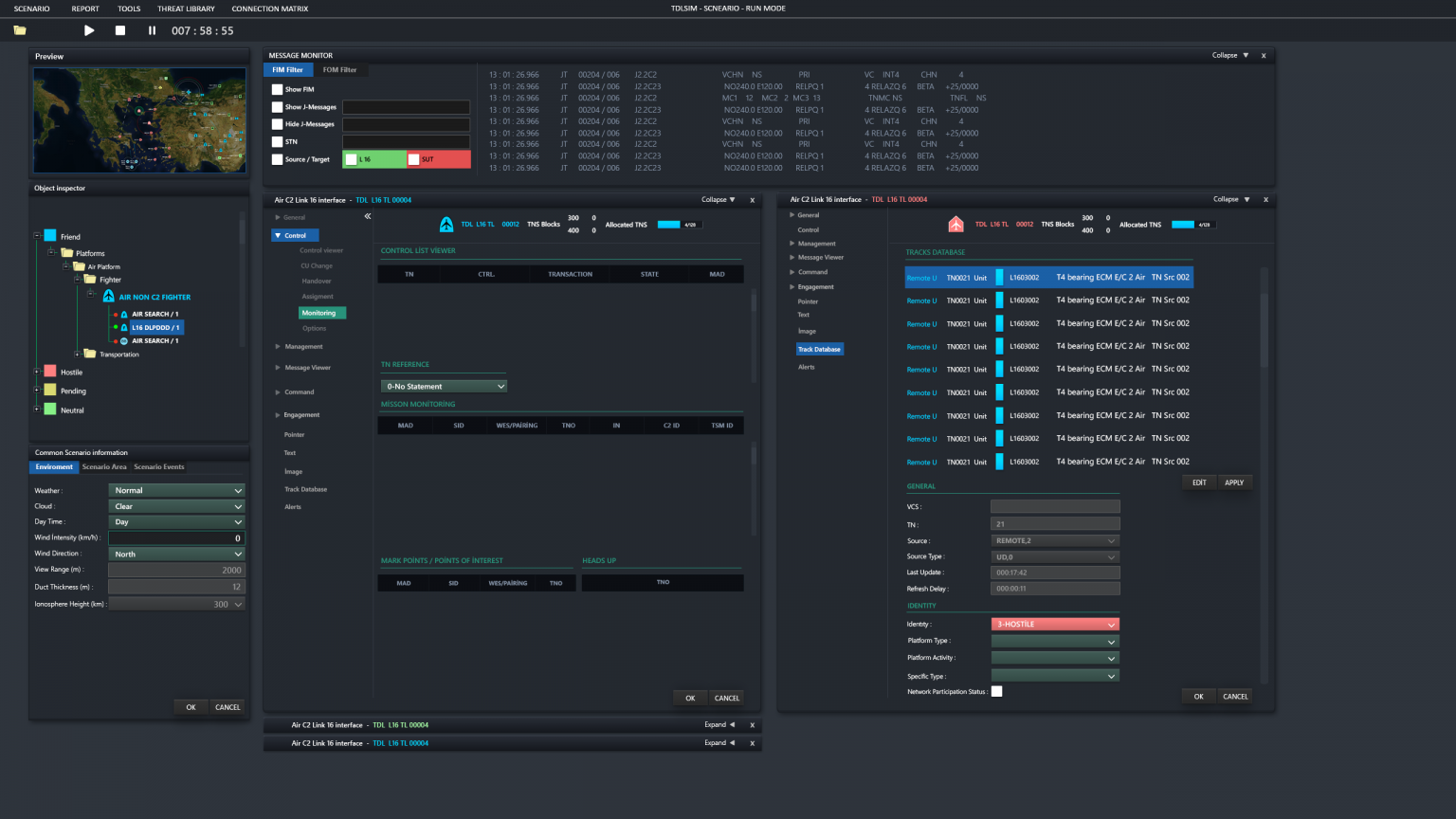
Task: Click the green L 16 color swatch
Action: [373, 159]
